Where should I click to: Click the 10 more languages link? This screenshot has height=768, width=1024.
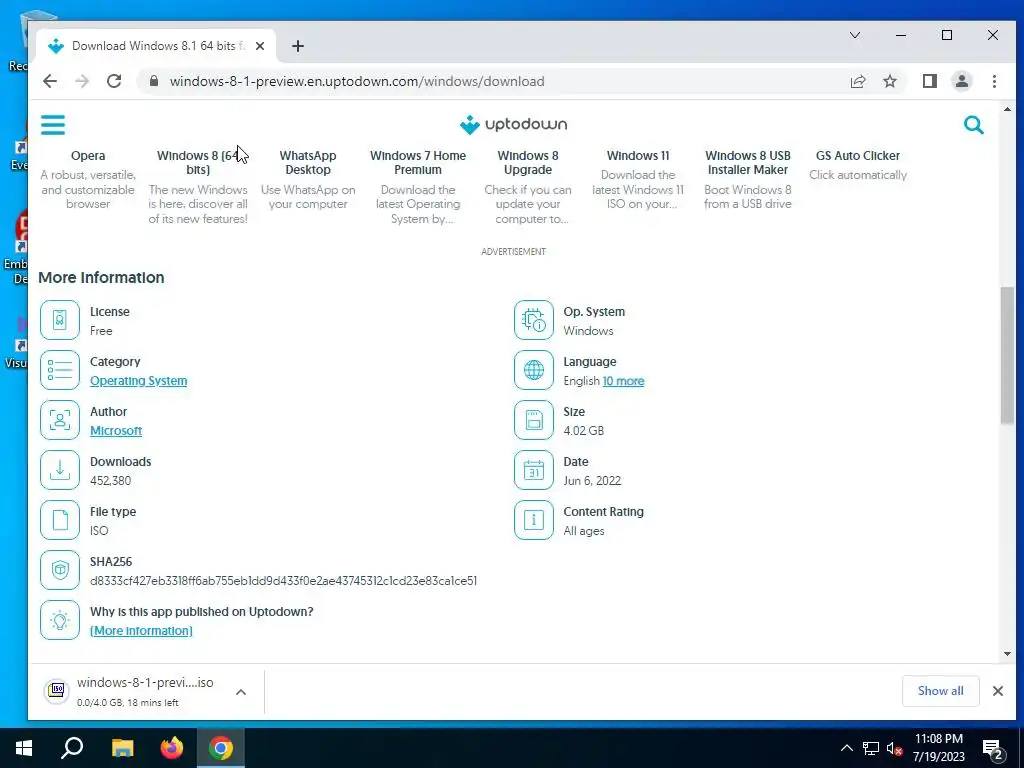click(623, 381)
